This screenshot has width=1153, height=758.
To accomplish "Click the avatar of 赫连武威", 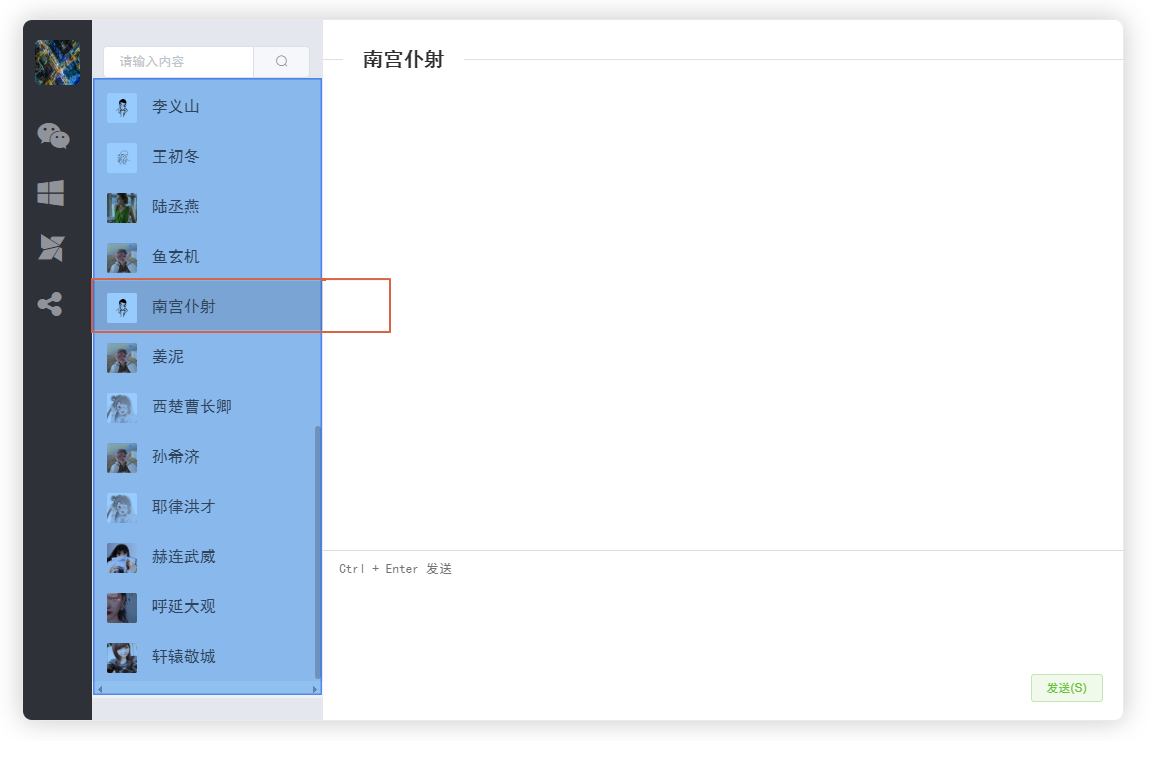I will click(x=121, y=557).
